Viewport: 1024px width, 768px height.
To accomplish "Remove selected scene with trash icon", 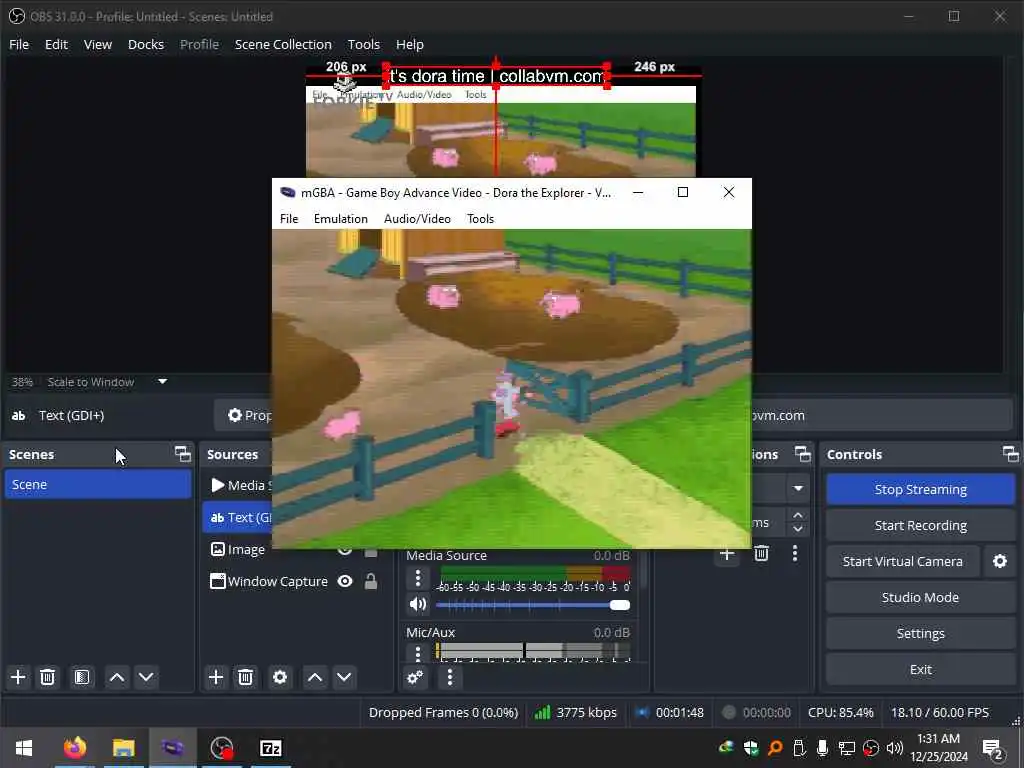I will click(x=48, y=677).
